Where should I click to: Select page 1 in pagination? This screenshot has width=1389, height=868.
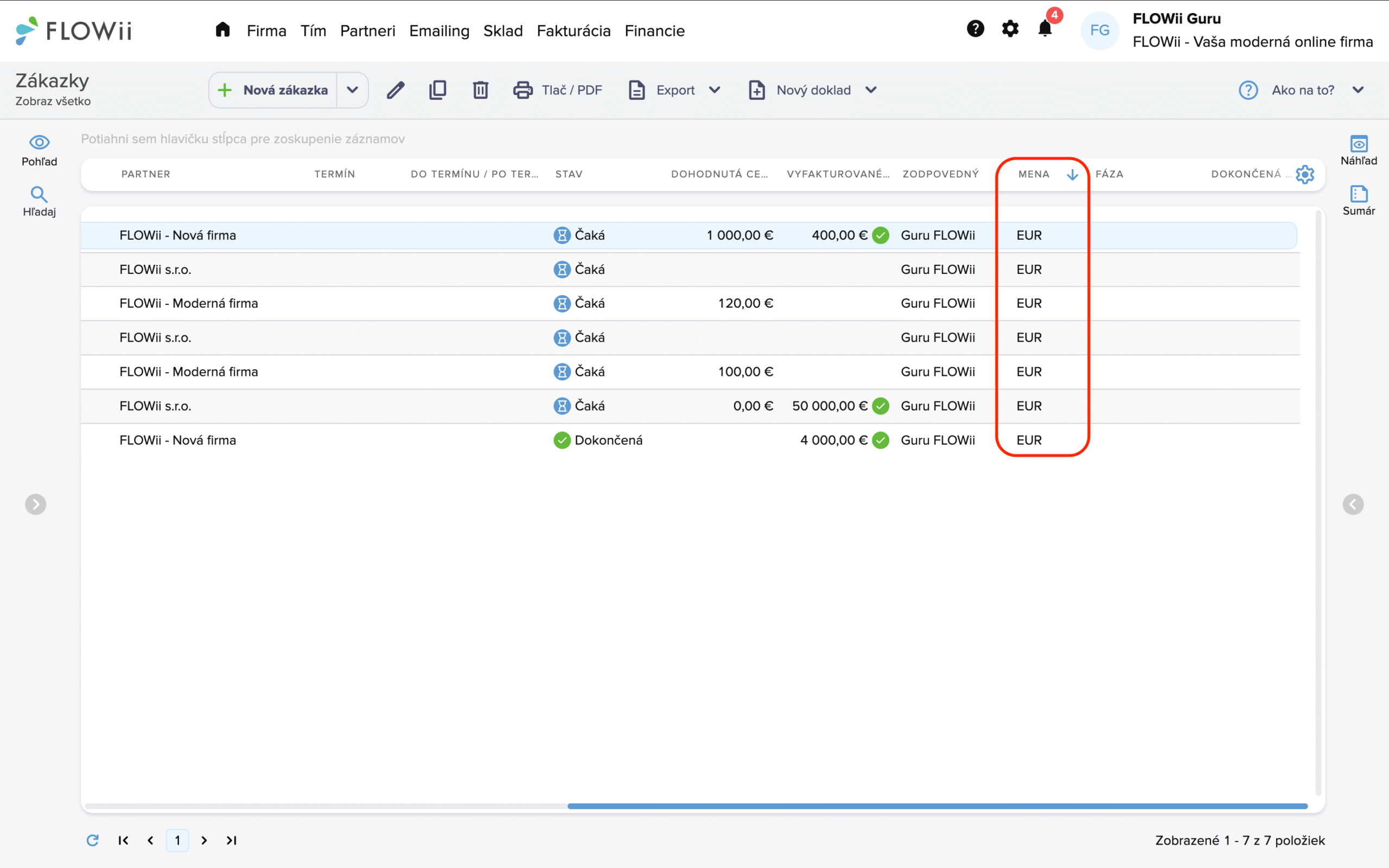(177, 840)
